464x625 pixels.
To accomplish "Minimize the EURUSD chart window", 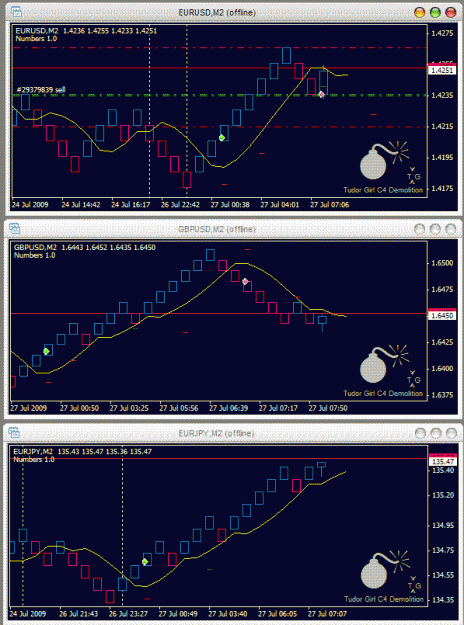I will pyautogui.click(x=420, y=12).
